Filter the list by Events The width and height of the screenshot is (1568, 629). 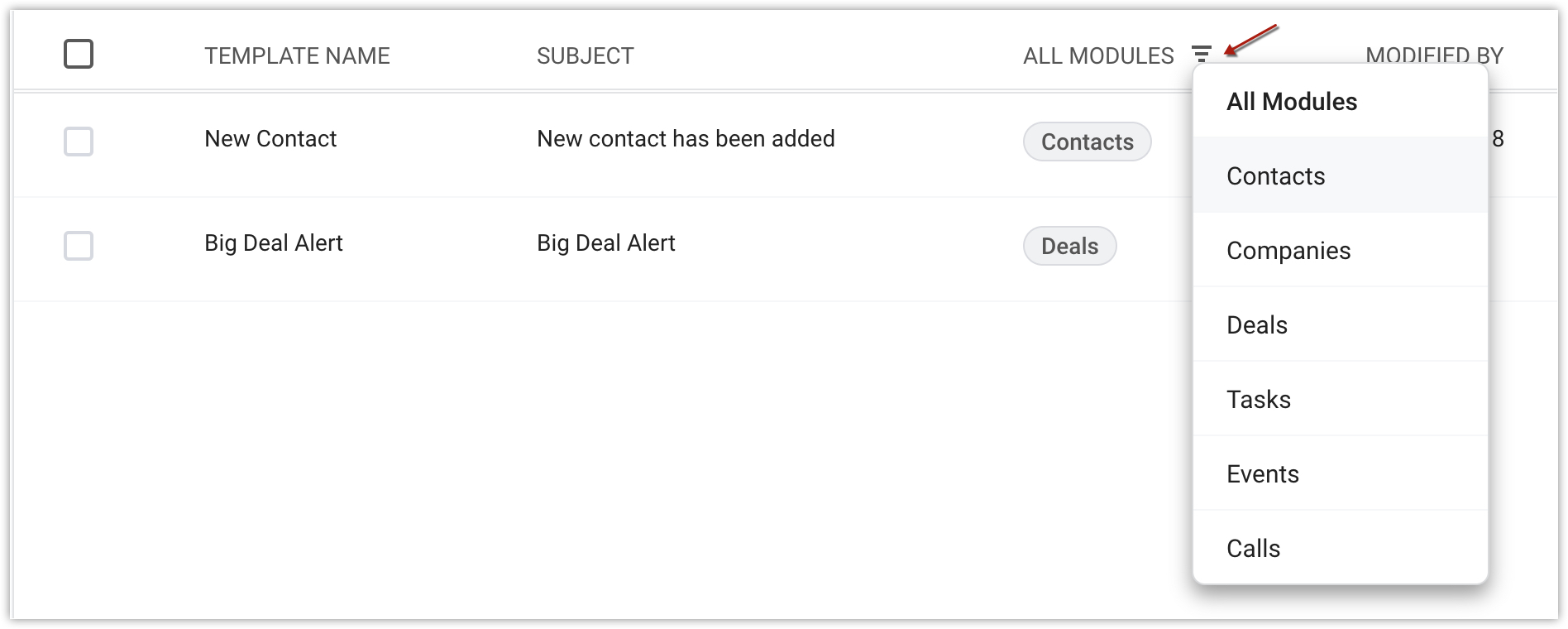[1263, 474]
